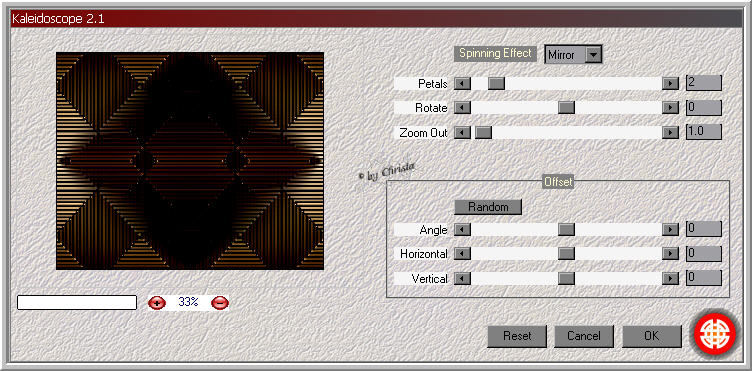Screen dimensions: 752x371
Task: Click the Reset button
Action: pos(517,336)
